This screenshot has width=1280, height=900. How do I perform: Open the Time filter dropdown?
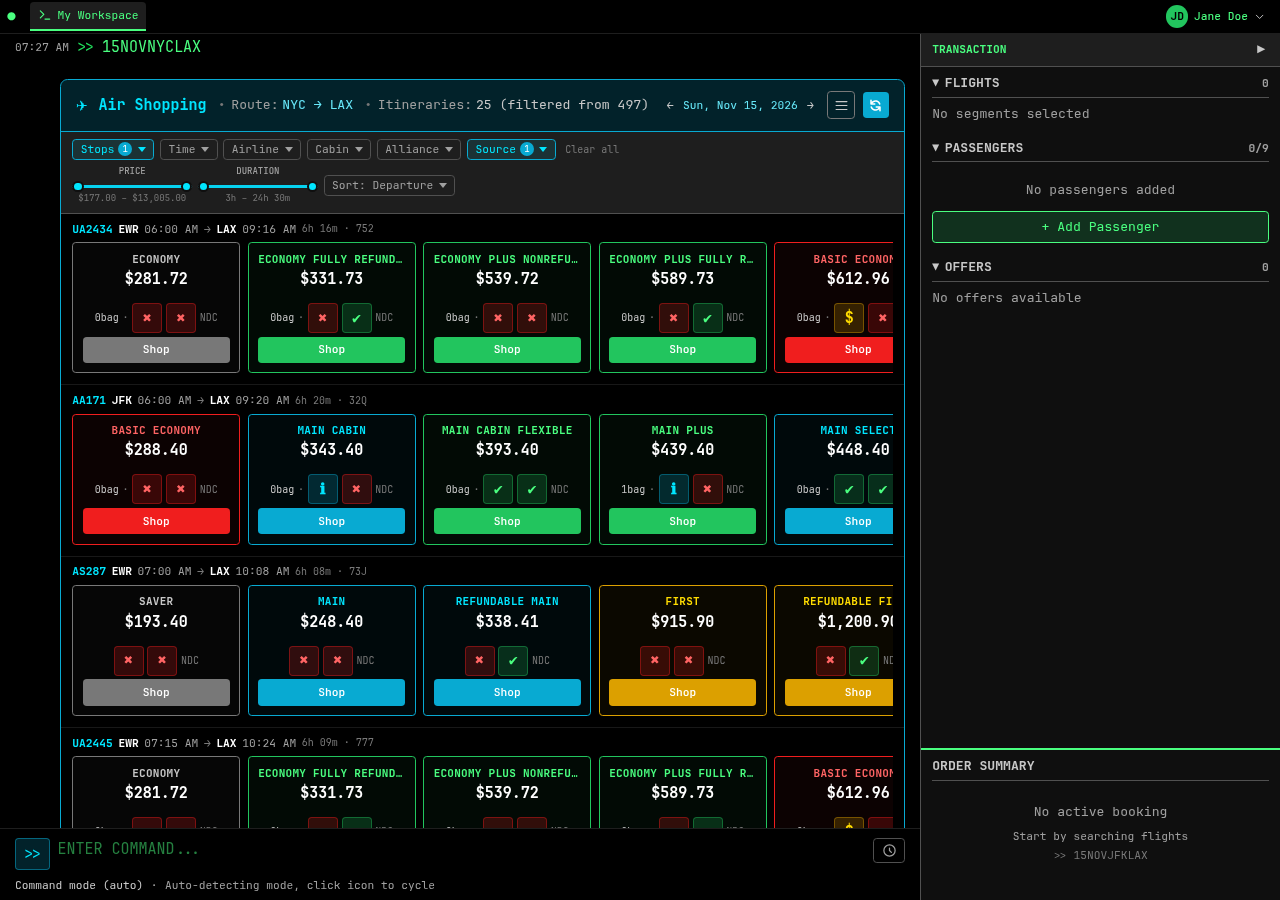pyautogui.click(x=189, y=149)
